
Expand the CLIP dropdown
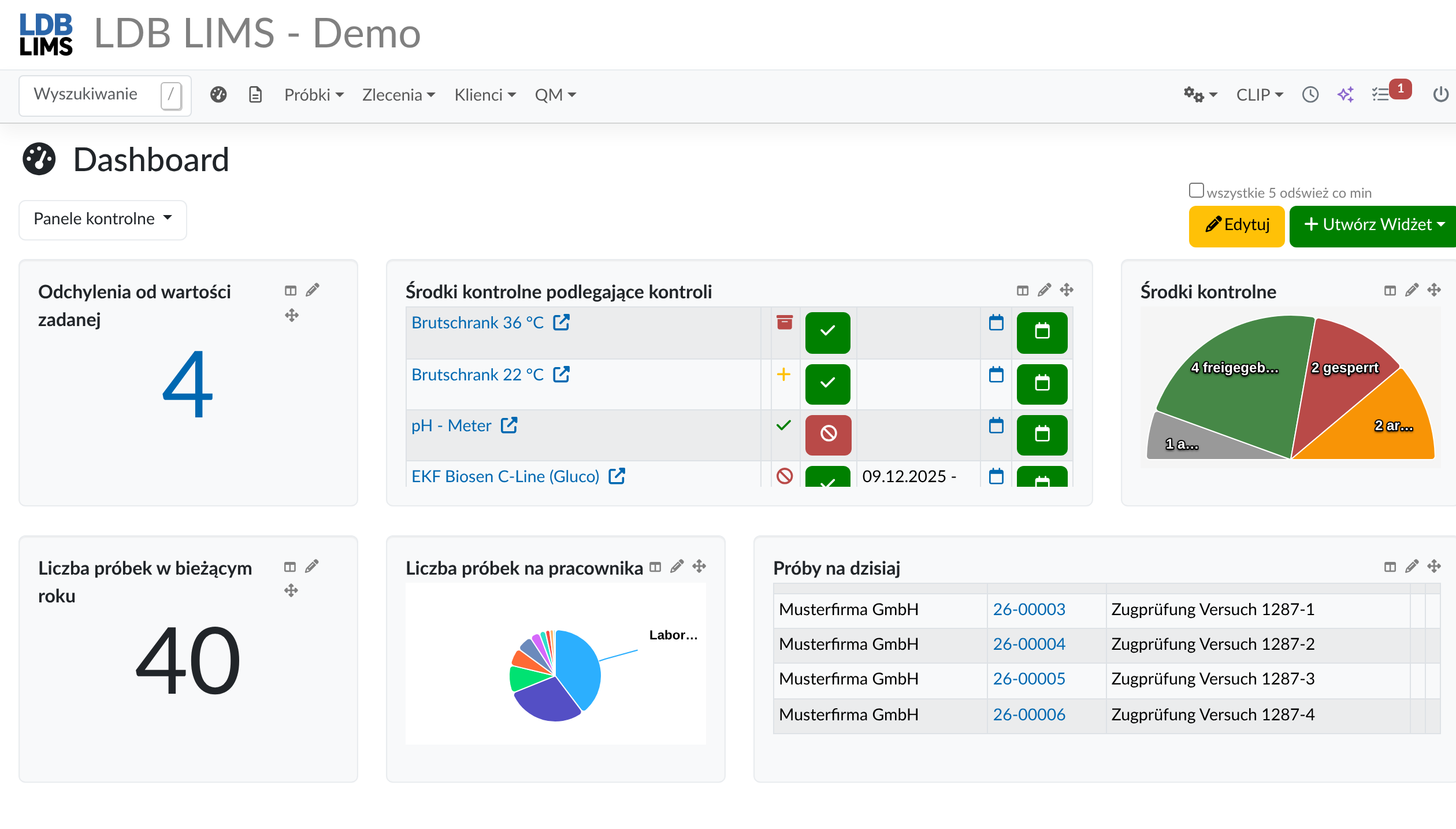click(x=1260, y=94)
